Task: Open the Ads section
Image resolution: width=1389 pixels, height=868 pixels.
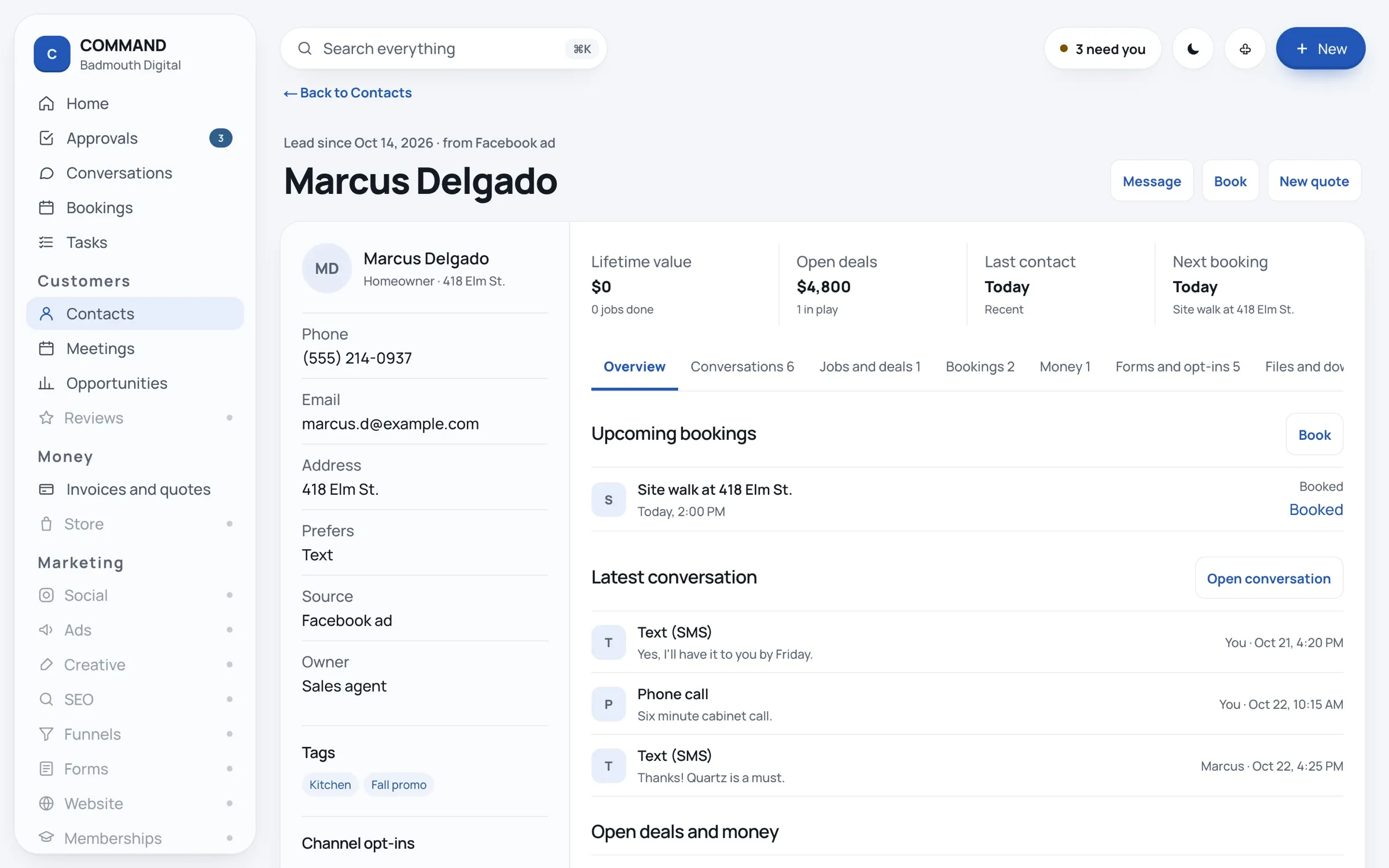Action: coord(135,630)
